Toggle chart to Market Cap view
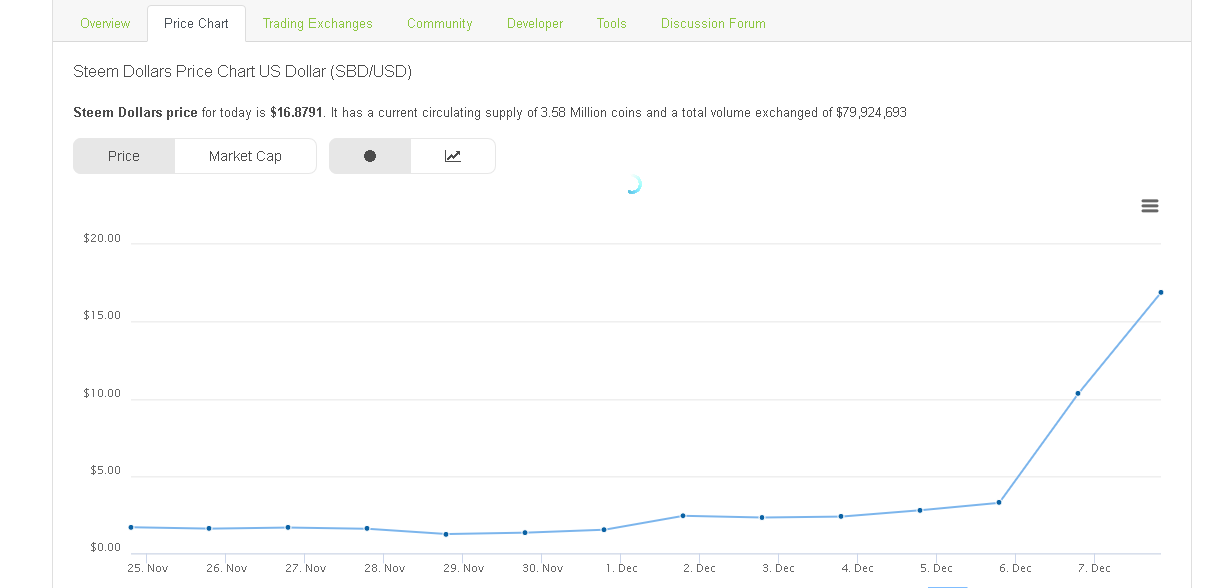The height and width of the screenshot is (588, 1224). (245, 156)
